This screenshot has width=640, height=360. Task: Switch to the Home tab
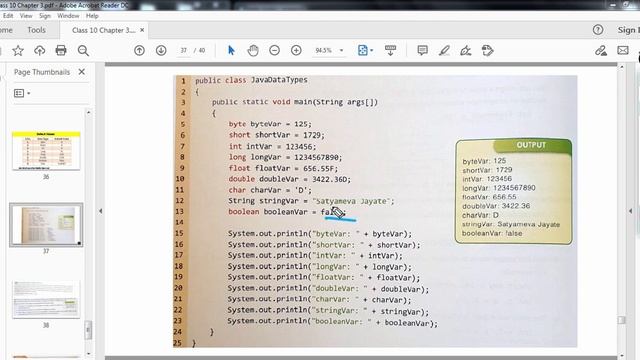[6, 30]
